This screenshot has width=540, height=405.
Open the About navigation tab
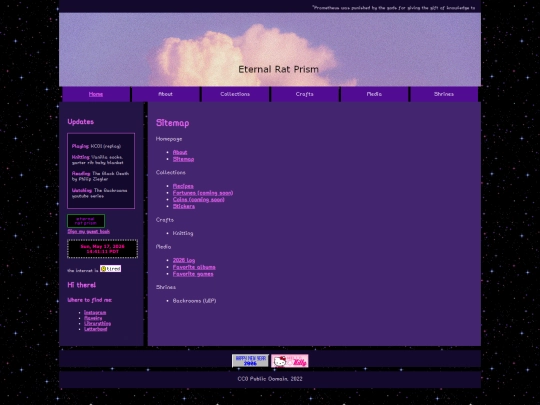166,94
